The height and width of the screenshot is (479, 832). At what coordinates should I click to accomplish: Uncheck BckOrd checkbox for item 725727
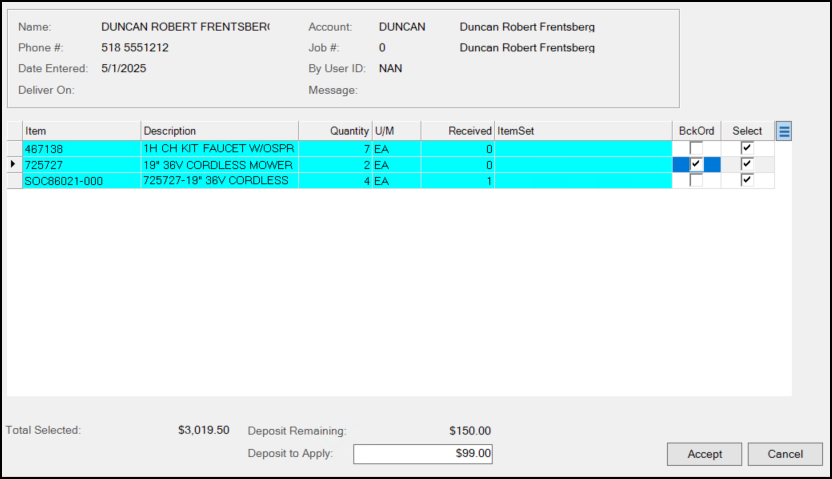pyautogui.click(x=696, y=164)
